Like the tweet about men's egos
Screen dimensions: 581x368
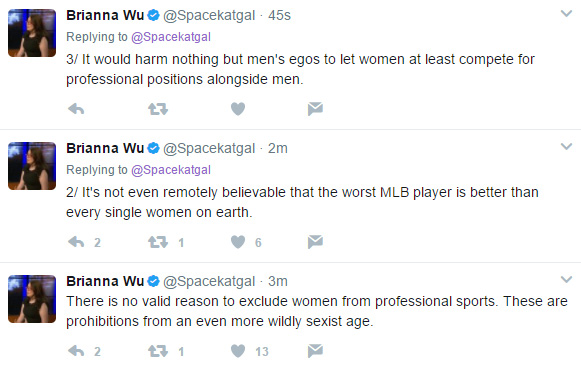(238, 109)
